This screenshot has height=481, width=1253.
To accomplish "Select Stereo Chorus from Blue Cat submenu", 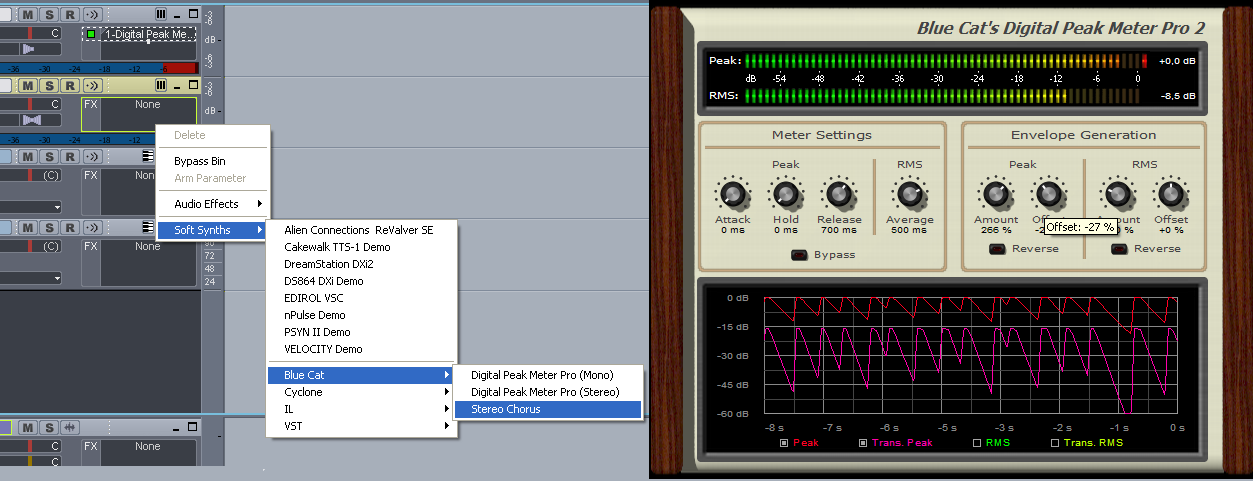I will pyautogui.click(x=547, y=409).
